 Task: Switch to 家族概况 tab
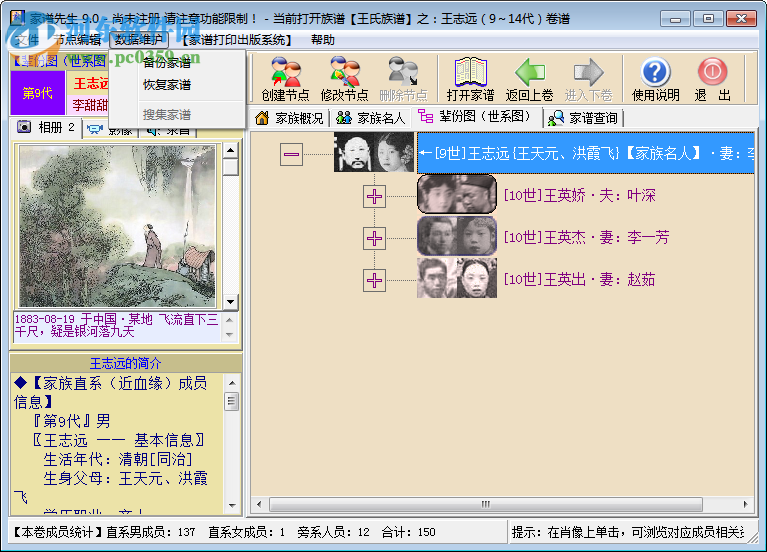290,118
